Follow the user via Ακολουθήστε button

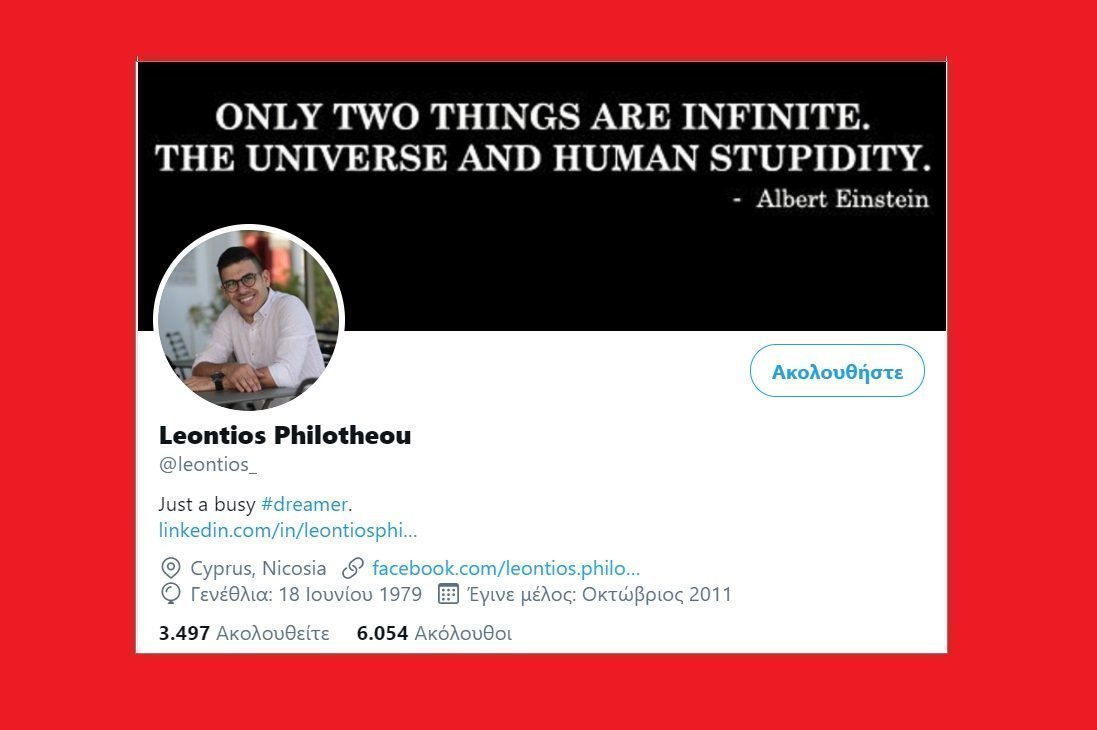[x=837, y=371]
